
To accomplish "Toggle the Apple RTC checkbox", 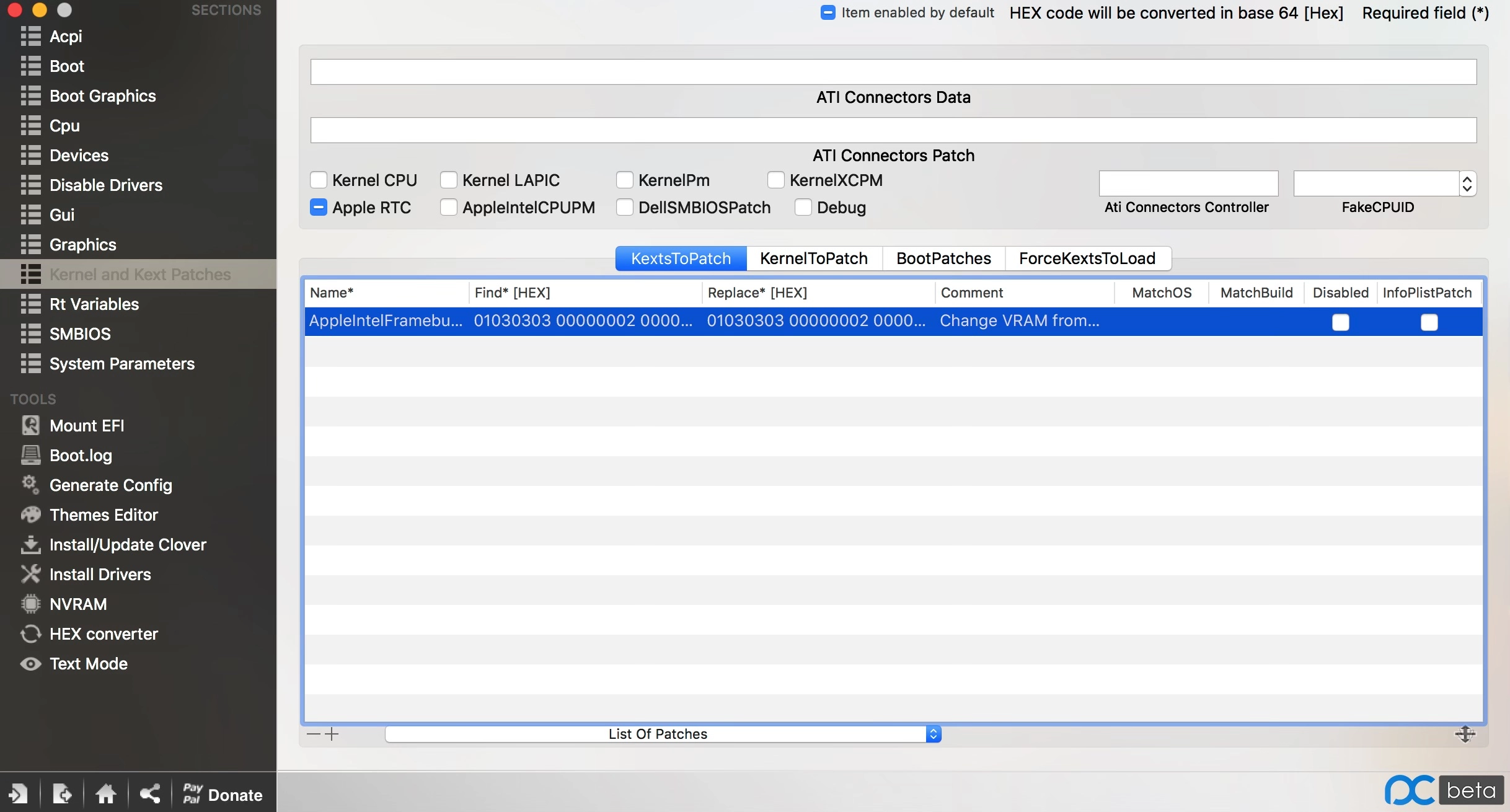I will pyautogui.click(x=319, y=208).
